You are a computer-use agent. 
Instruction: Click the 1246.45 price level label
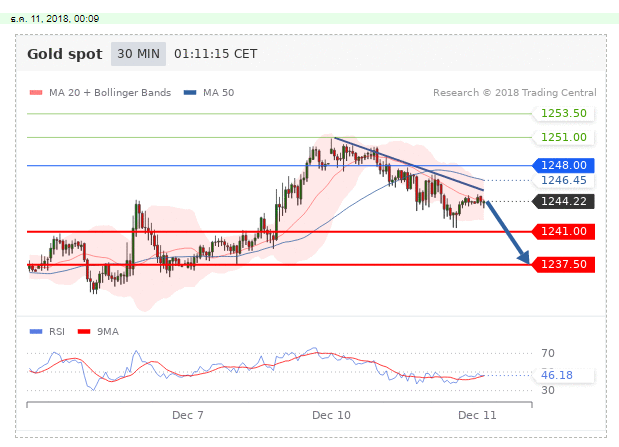coord(561,181)
